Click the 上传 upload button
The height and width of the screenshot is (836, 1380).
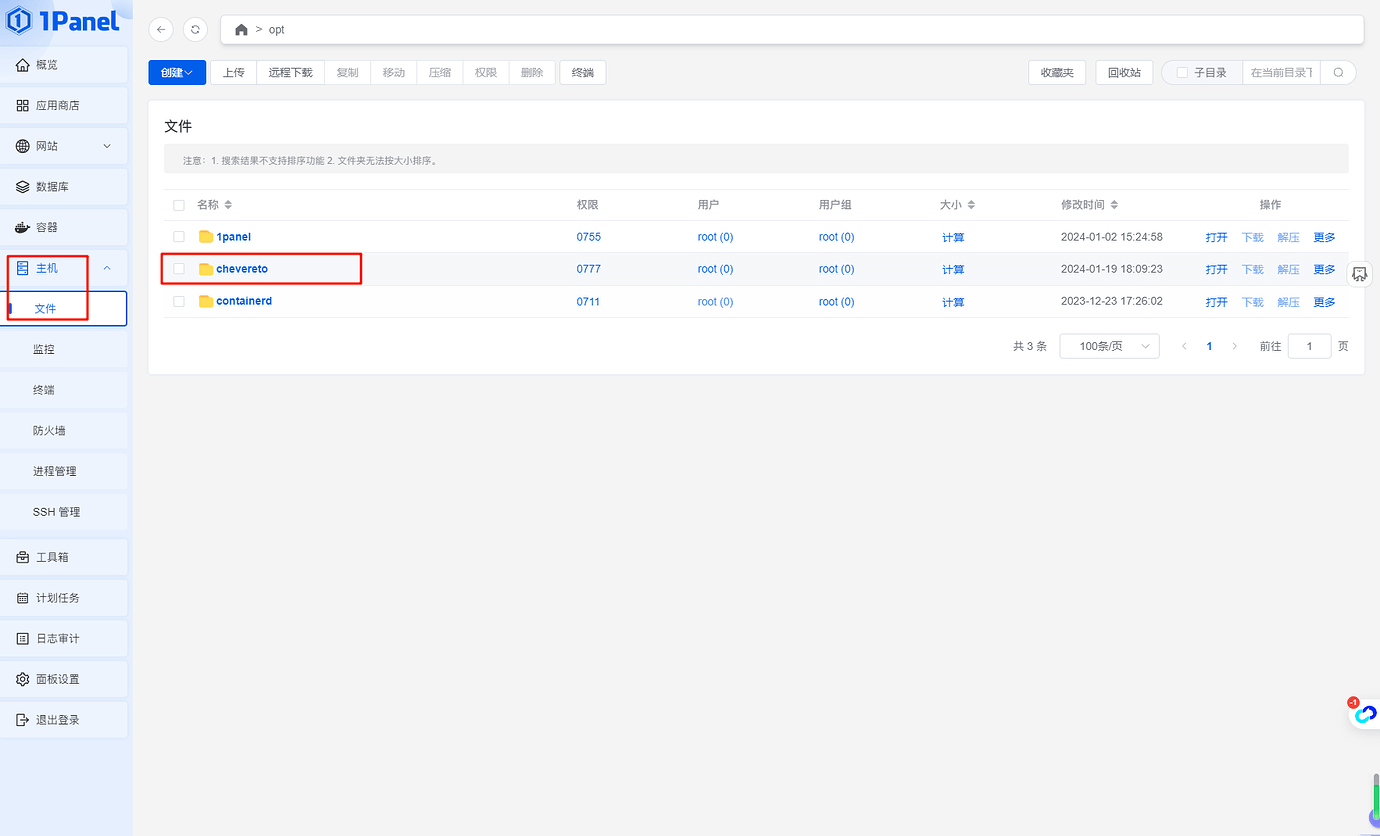coord(233,73)
